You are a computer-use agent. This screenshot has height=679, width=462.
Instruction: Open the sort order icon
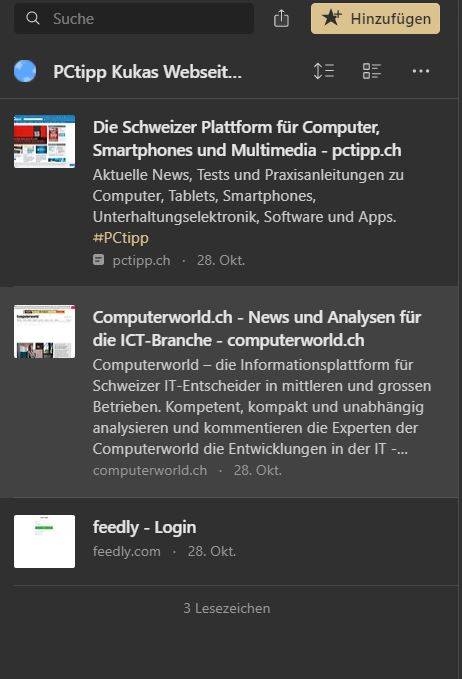324,71
